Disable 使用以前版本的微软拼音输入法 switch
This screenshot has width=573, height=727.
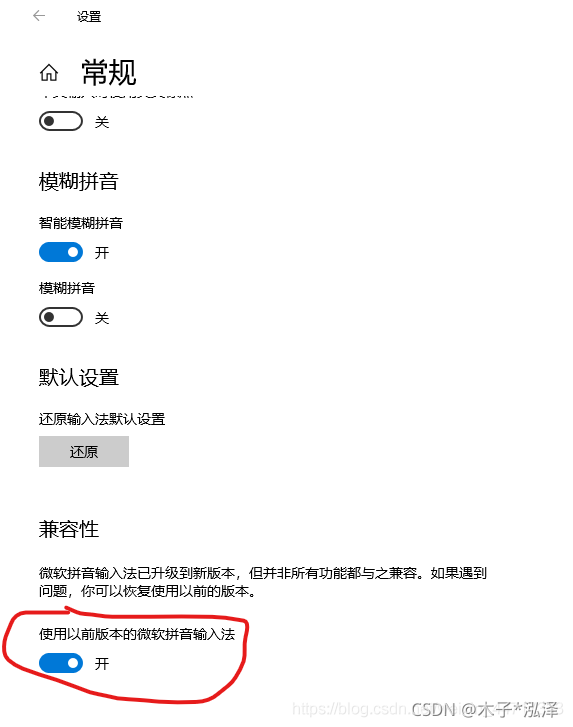(x=61, y=663)
